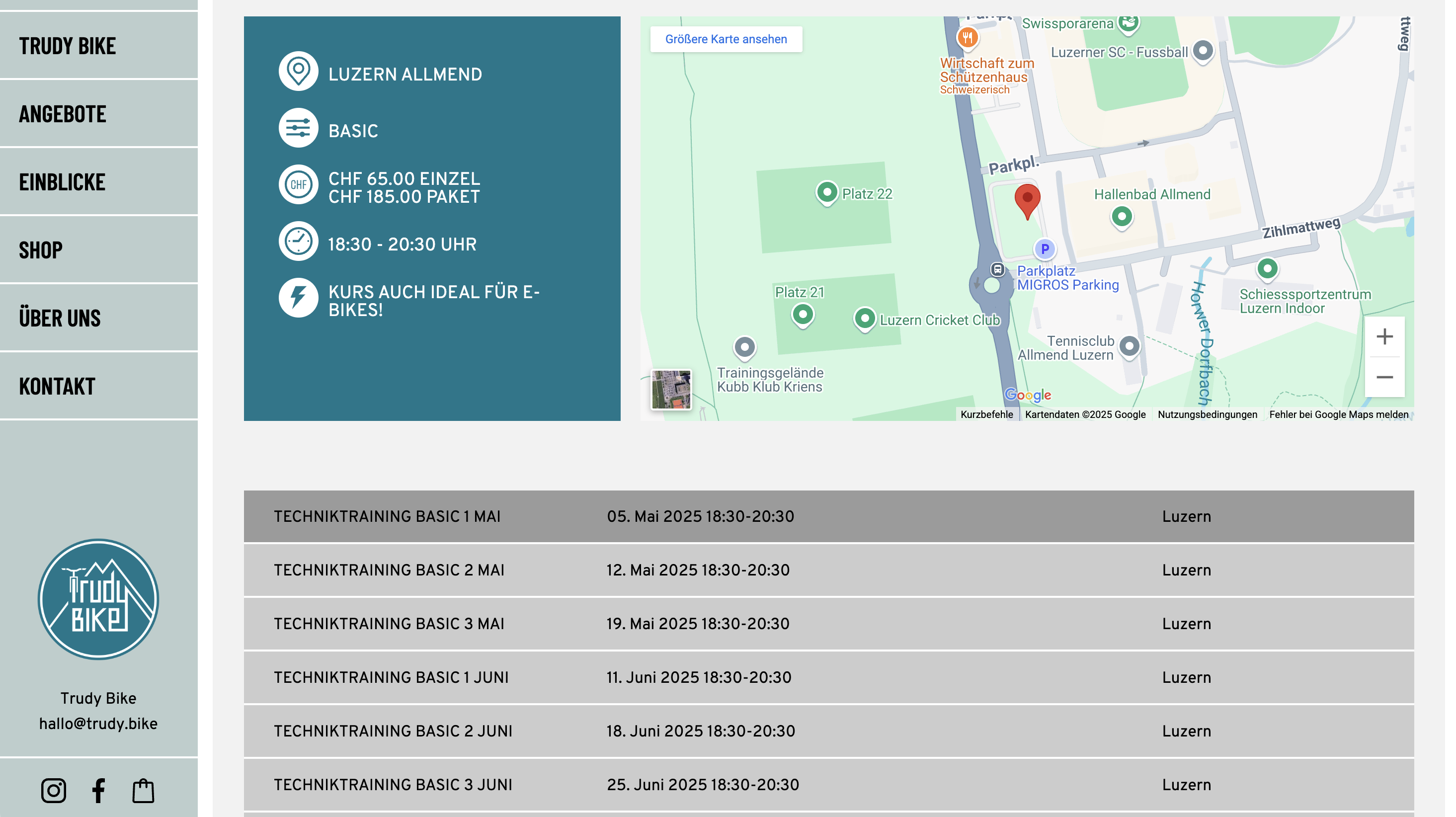Open the shopping bag icon

pyautogui.click(x=143, y=791)
